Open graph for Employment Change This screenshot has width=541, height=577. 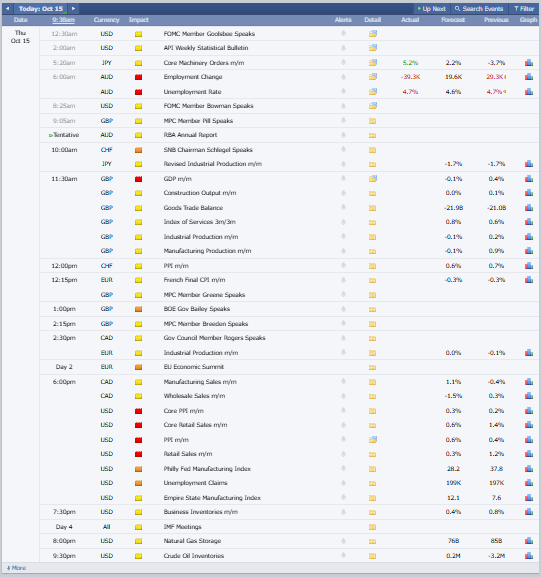coord(529,77)
